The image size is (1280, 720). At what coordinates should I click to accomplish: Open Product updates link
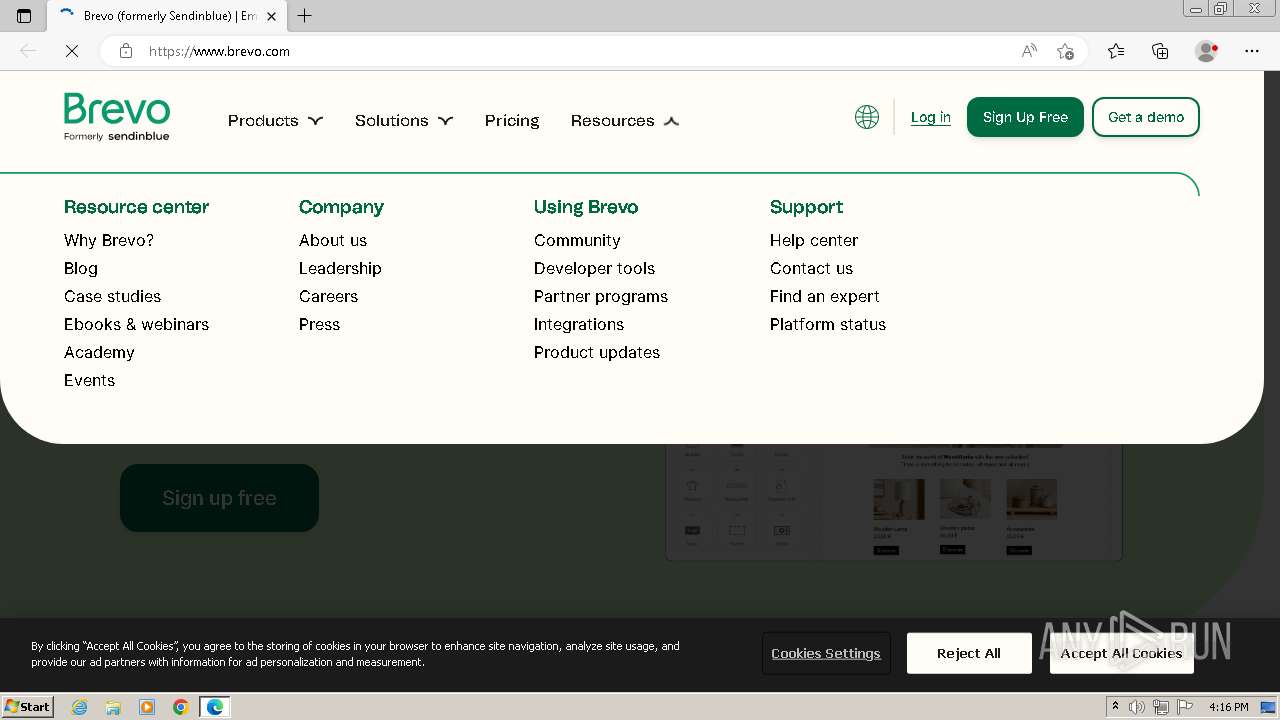click(x=597, y=352)
